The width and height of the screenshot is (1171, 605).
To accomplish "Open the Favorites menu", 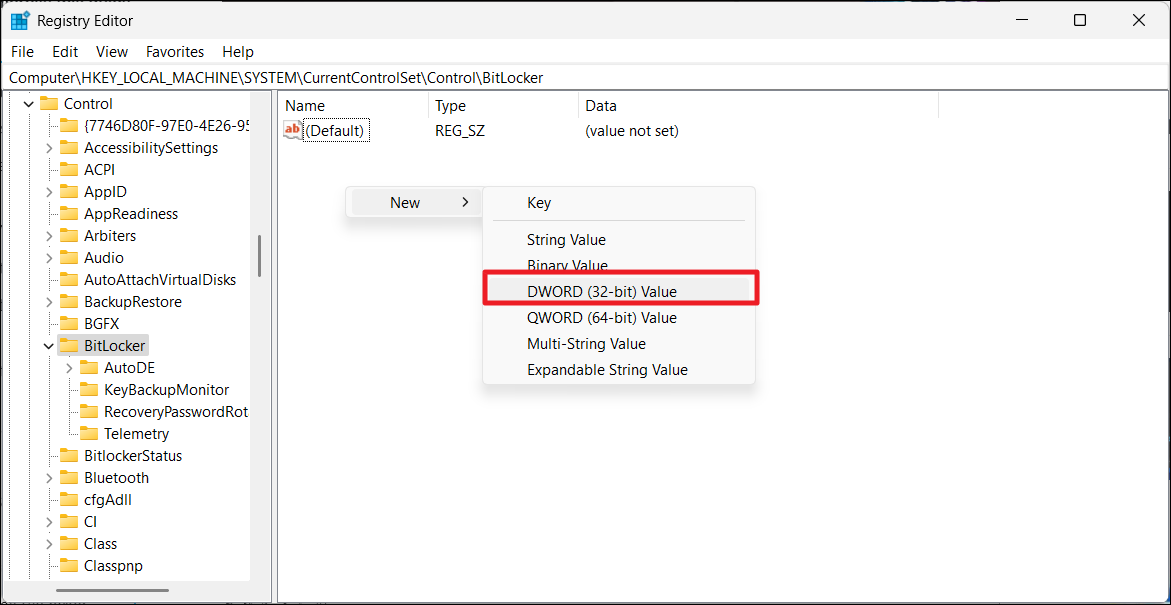I will [x=175, y=52].
